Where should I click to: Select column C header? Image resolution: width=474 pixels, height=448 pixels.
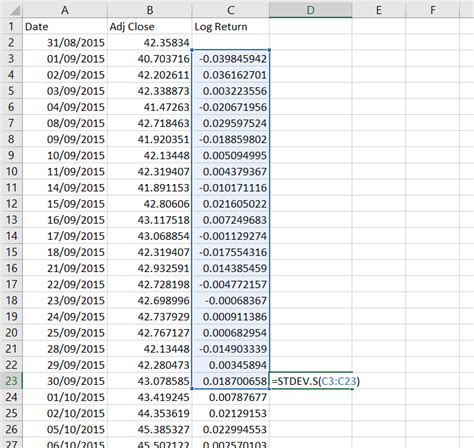(231, 10)
